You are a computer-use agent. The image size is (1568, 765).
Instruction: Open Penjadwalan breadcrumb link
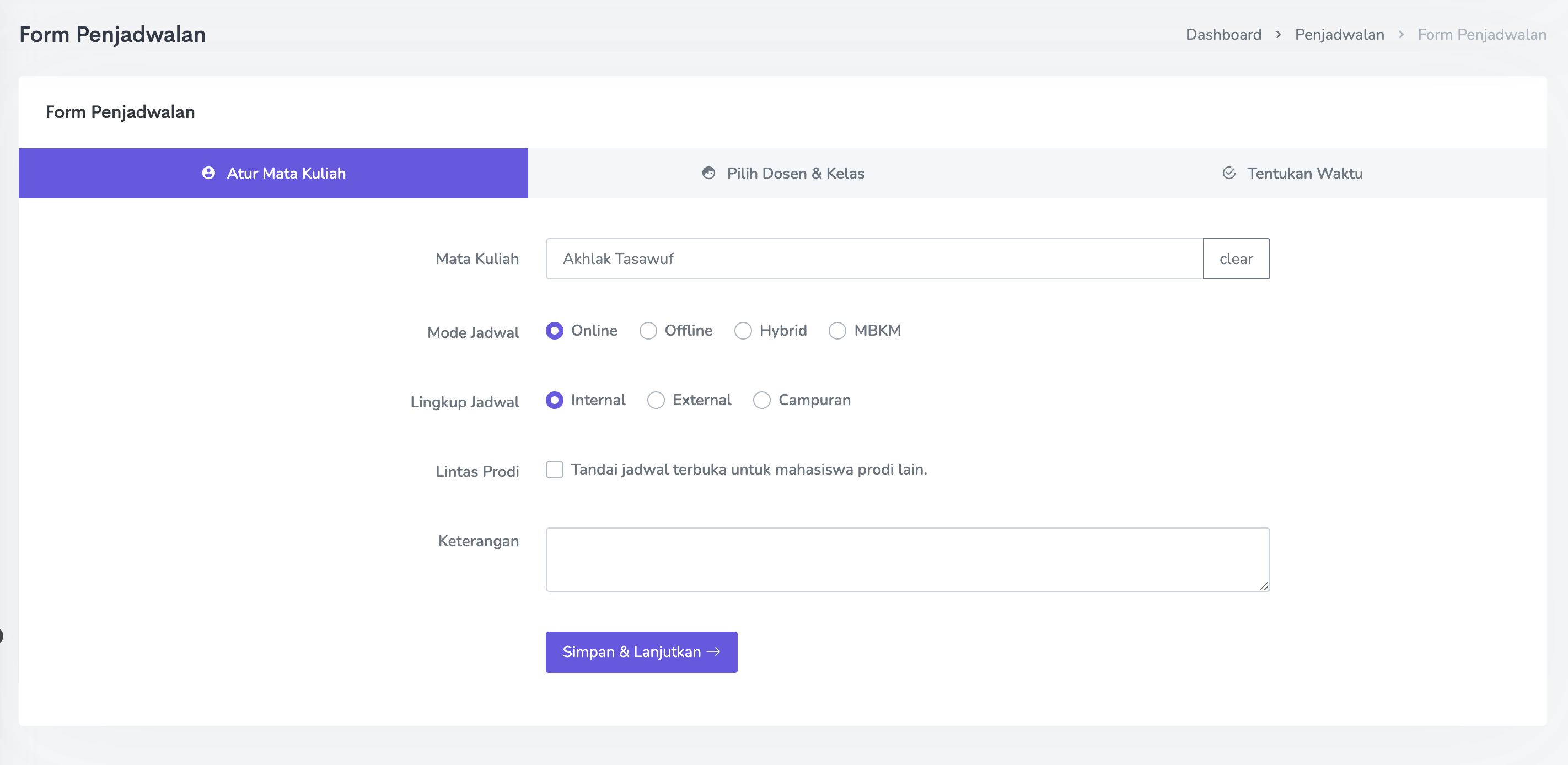tap(1339, 35)
